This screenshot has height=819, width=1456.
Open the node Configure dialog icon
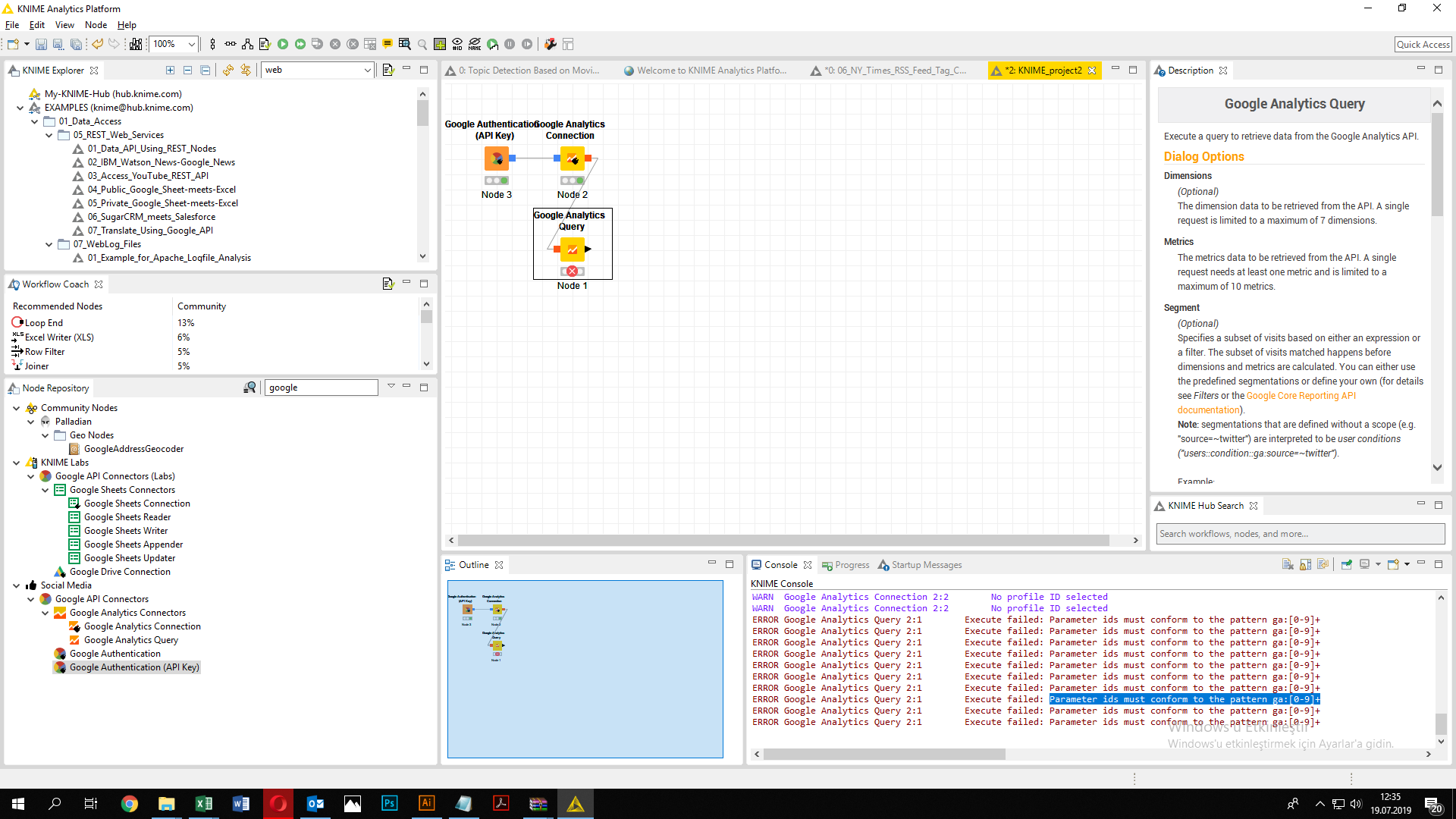pyautogui.click(x=265, y=44)
